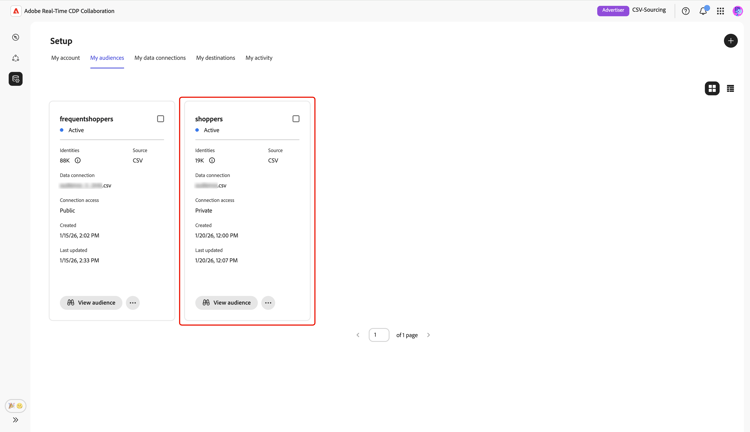750x432 pixels.
Task: Go to previous page arrow
Action: 358,335
